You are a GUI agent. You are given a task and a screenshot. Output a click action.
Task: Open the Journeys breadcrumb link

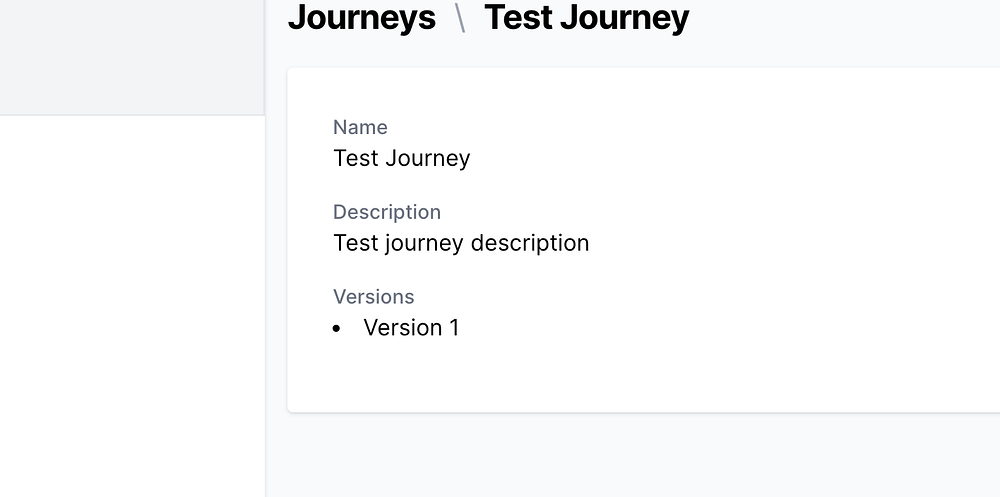point(361,18)
